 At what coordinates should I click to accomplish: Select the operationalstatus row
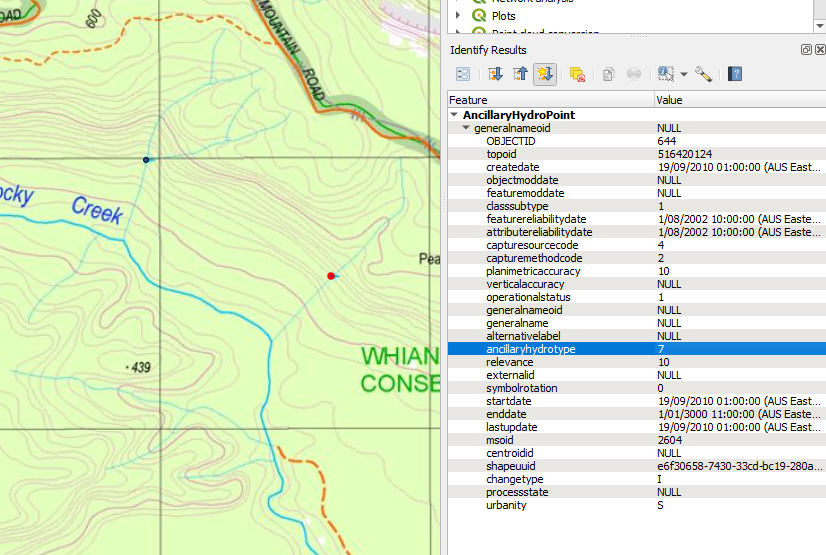[x=637, y=297]
